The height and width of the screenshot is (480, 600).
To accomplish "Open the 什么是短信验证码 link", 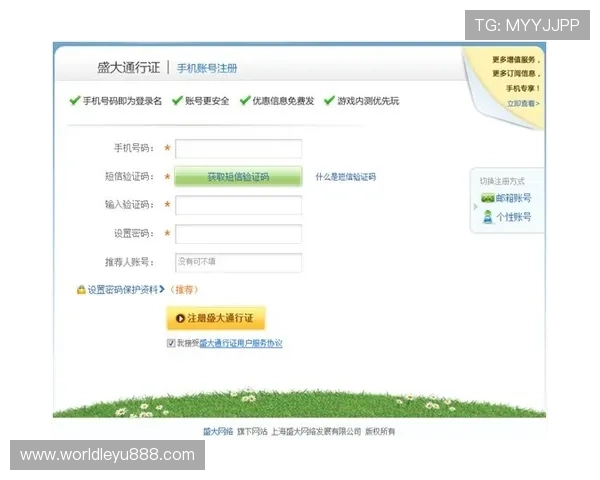I will pos(346,177).
